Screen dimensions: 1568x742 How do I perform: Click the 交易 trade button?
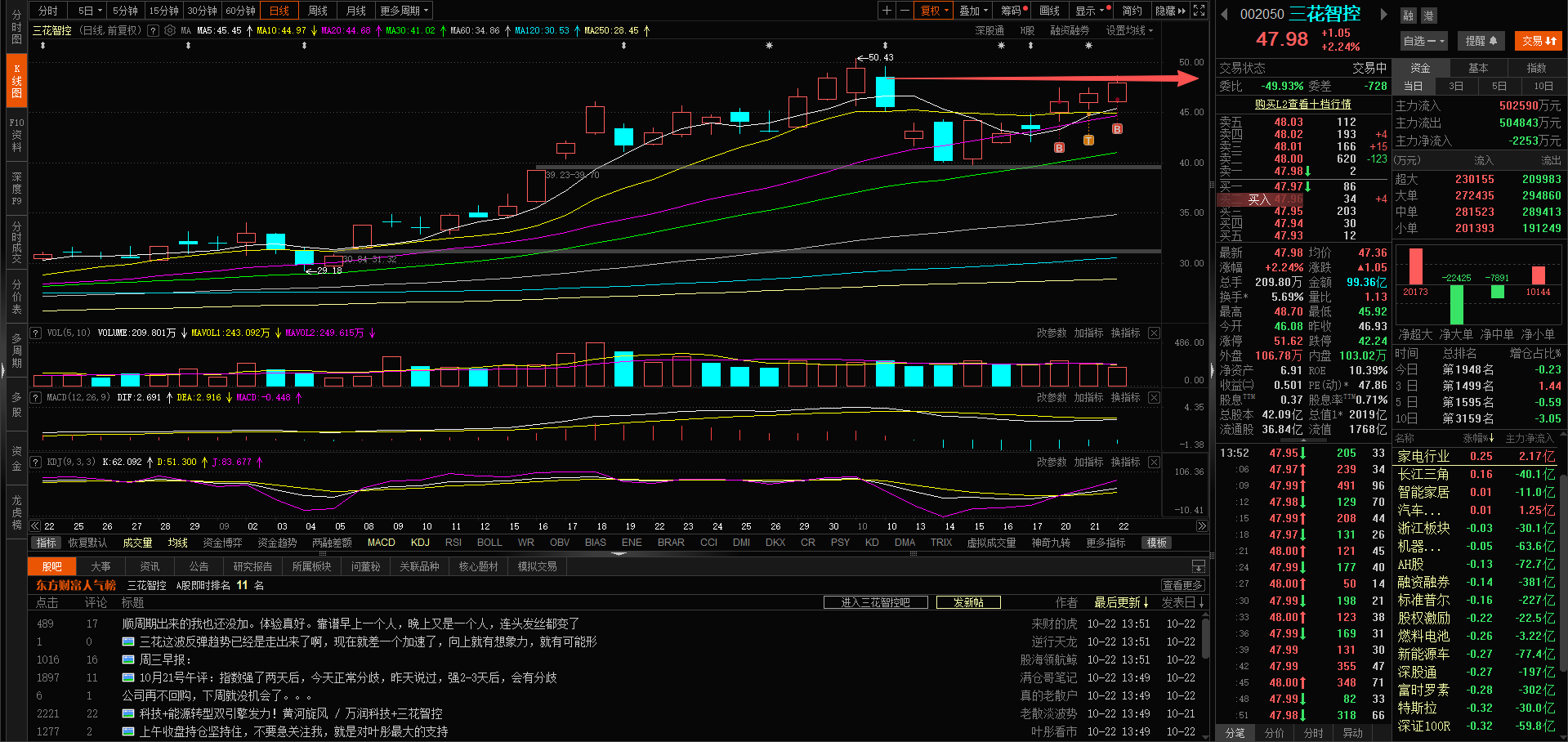[x=1539, y=41]
